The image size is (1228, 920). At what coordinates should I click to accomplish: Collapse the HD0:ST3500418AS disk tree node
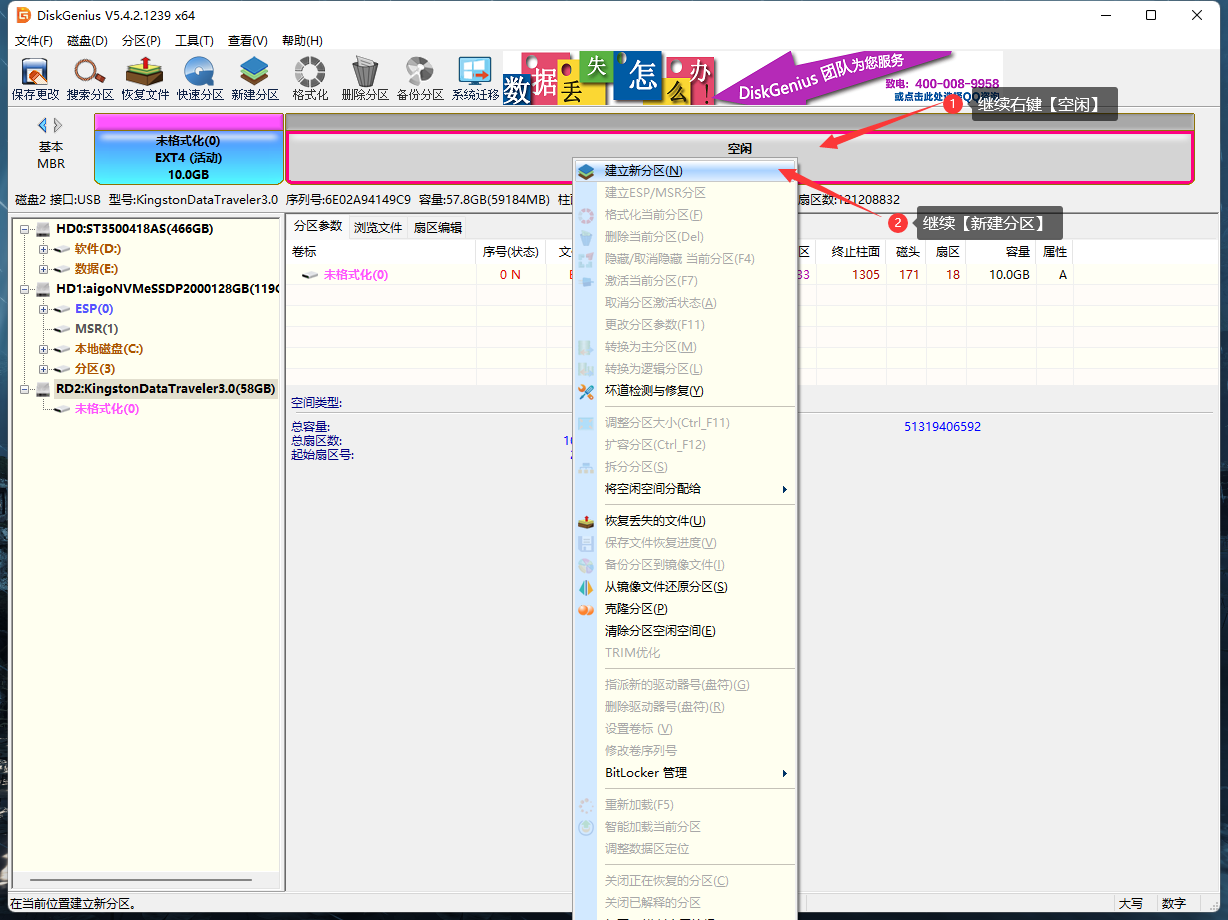tap(25, 229)
